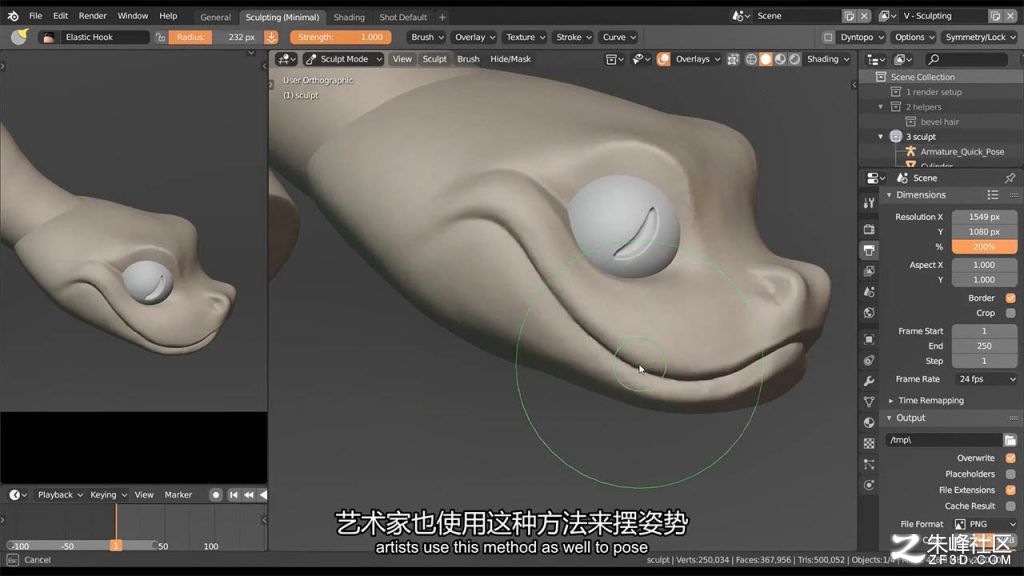Screen dimensions: 1024x576
Task: Open the collections visibility popover icon
Action: point(614,59)
